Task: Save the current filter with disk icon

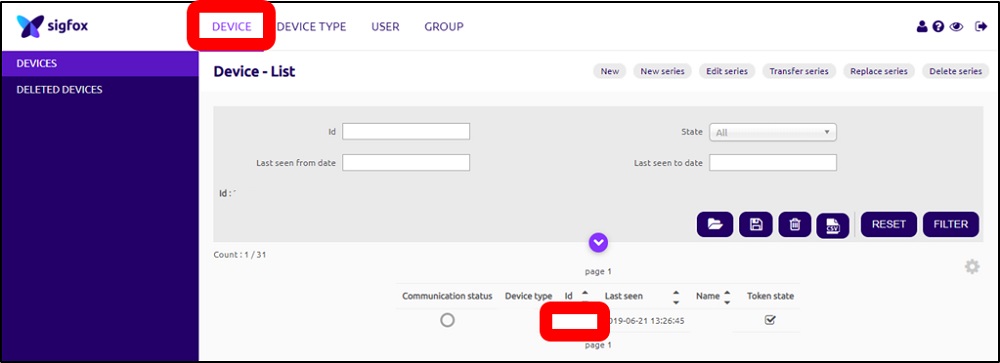Action: pyautogui.click(x=756, y=225)
